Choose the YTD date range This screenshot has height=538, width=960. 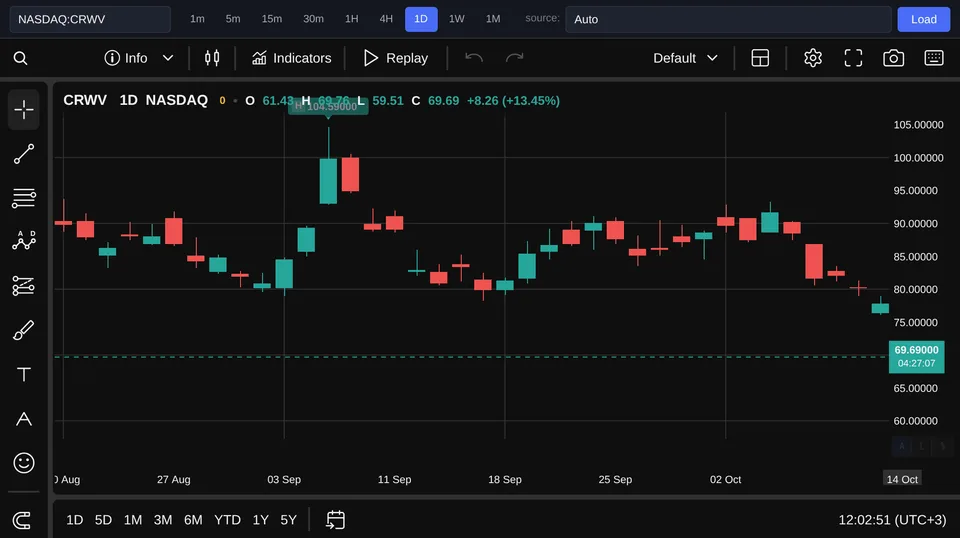[x=227, y=520]
